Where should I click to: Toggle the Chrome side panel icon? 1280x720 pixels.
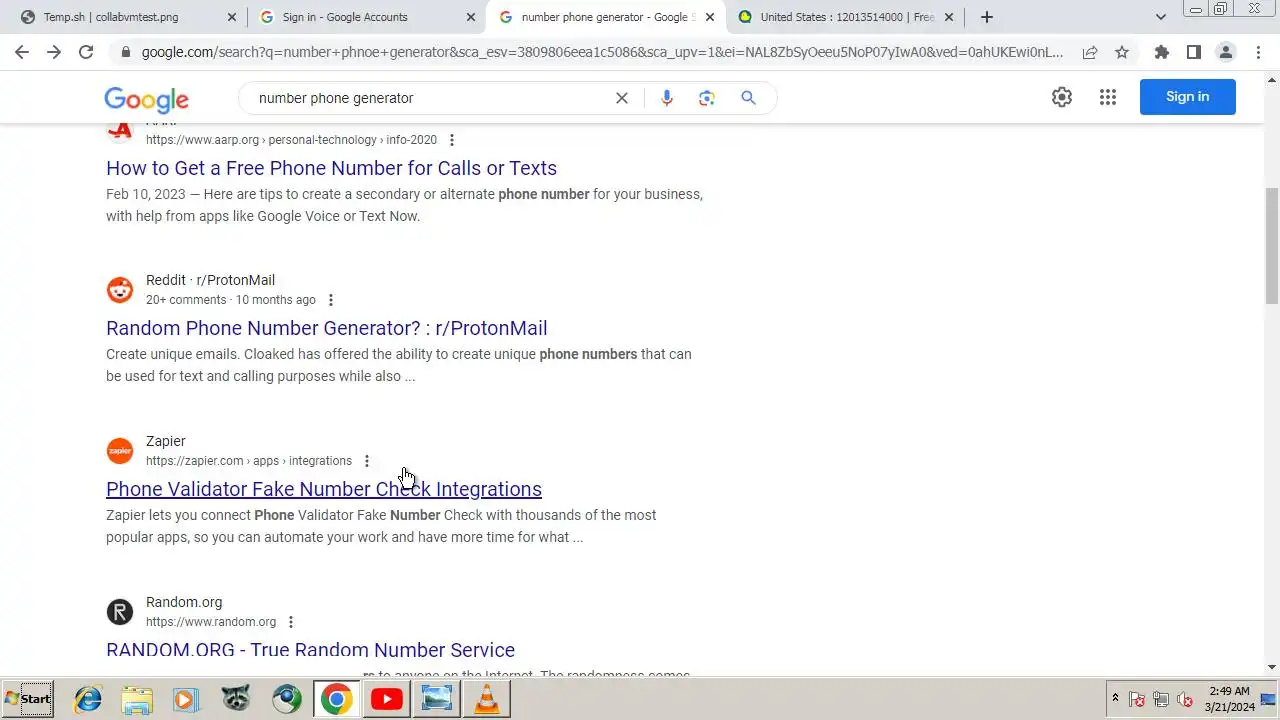[x=1194, y=52]
